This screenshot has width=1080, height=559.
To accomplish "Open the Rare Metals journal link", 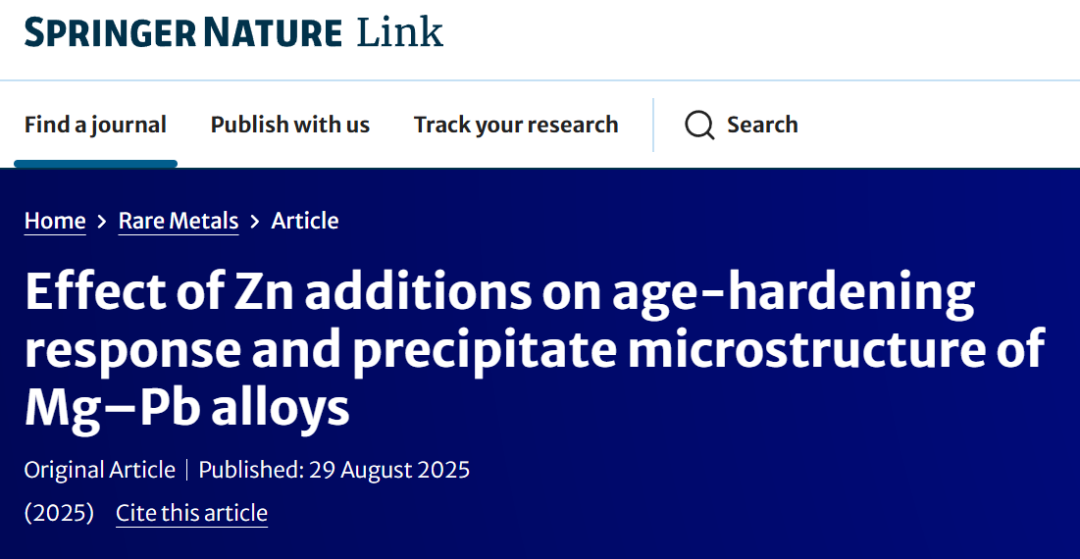I will (x=178, y=221).
